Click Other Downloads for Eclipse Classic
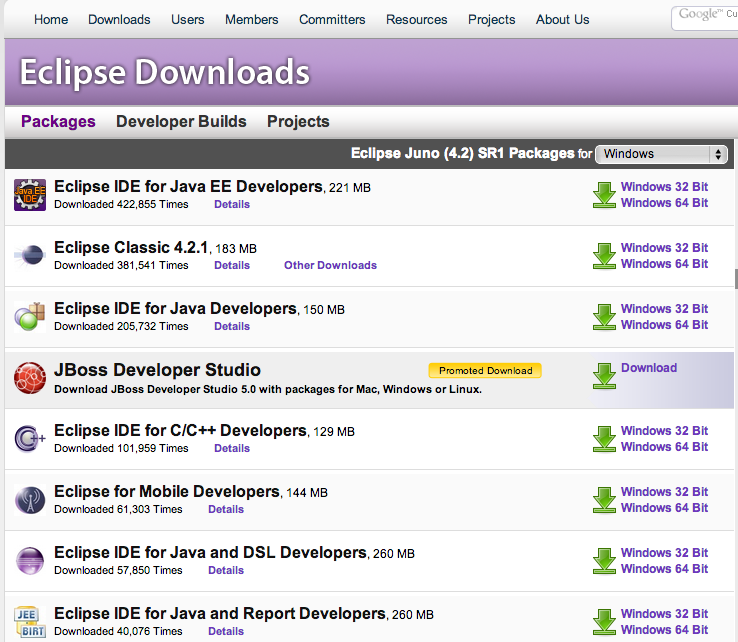The height and width of the screenshot is (642, 738). coord(330,265)
